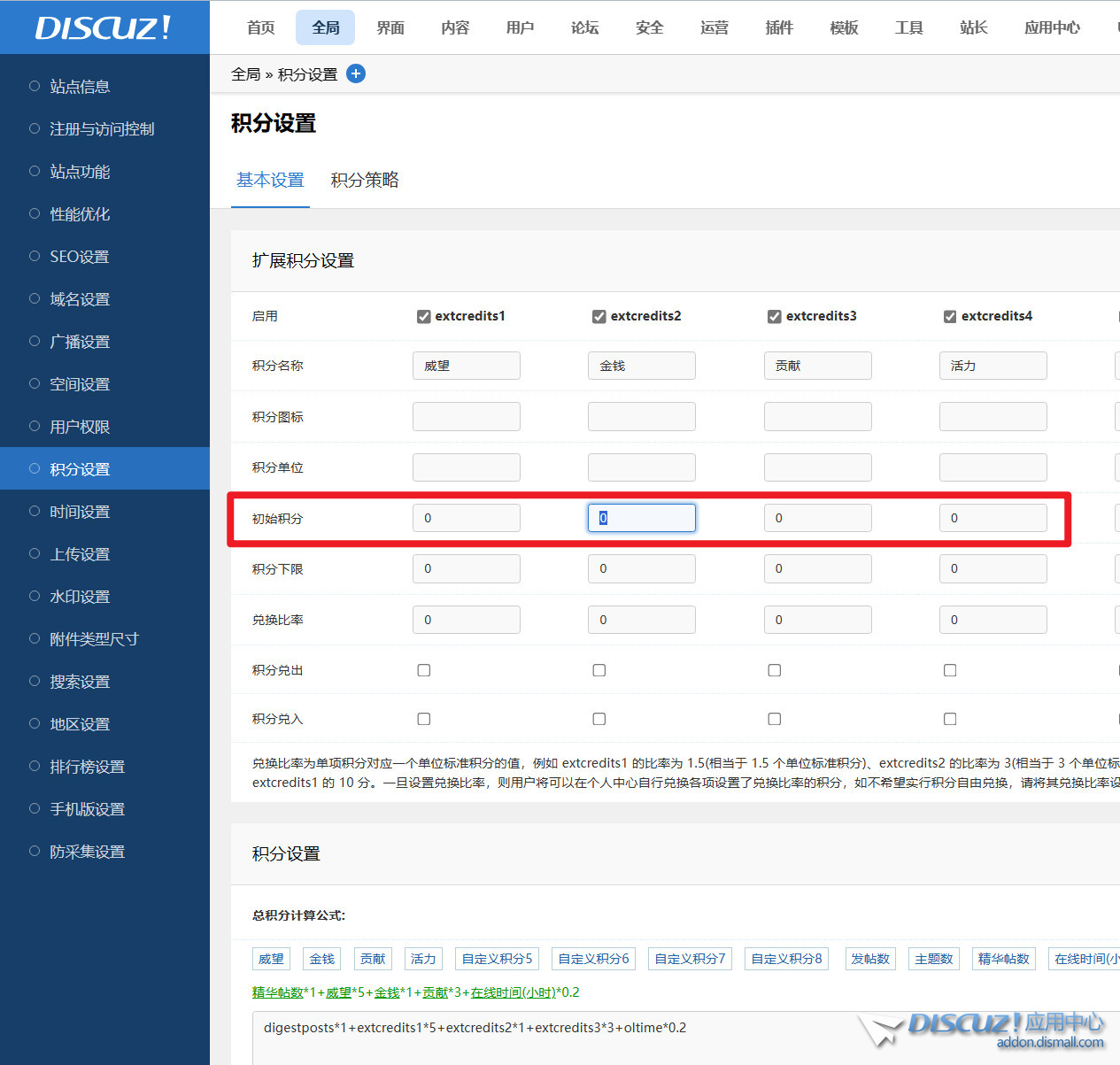The width and height of the screenshot is (1120, 1065).
Task: Disable the extcredits1 checkbox
Action: (x=423, y=316)
